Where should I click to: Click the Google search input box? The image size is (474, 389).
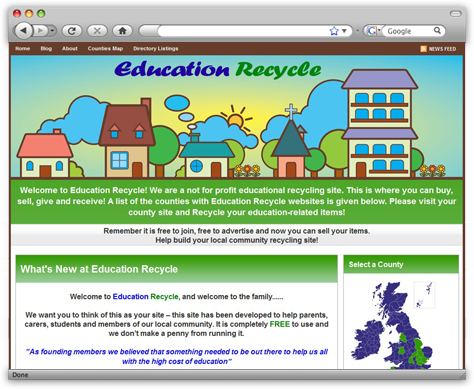click(409, 31)
